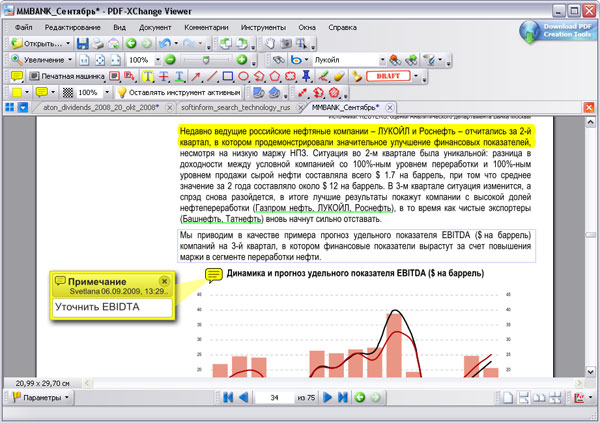Open the Инструменты menu
600x423 pixels.
[263, 28]
